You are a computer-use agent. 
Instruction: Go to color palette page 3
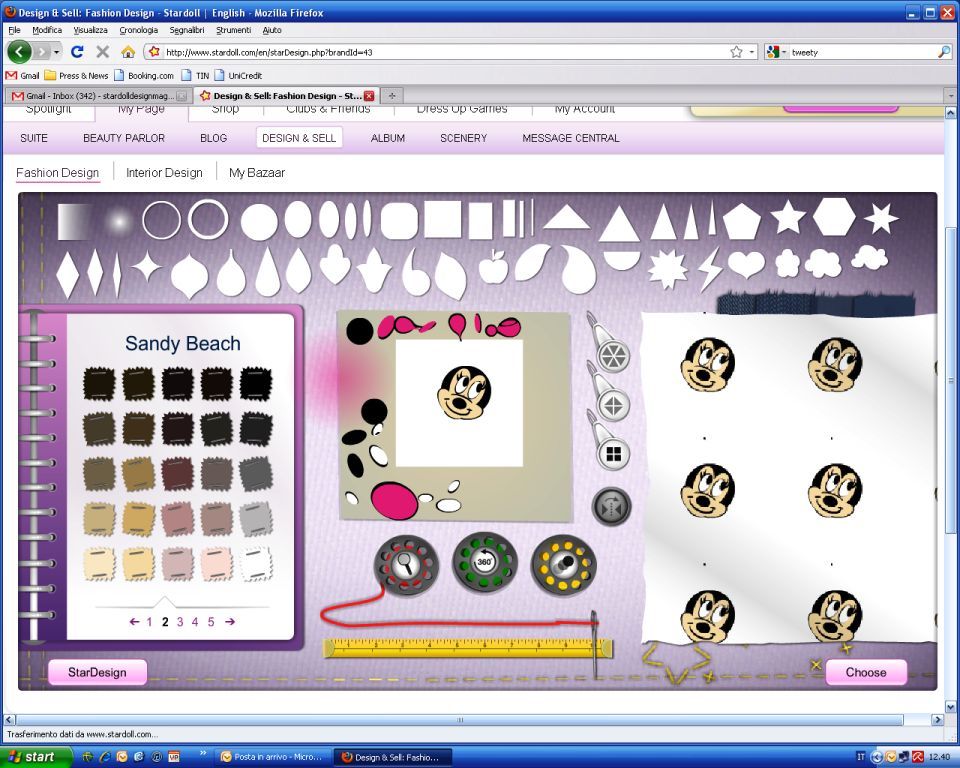(180, 622)
